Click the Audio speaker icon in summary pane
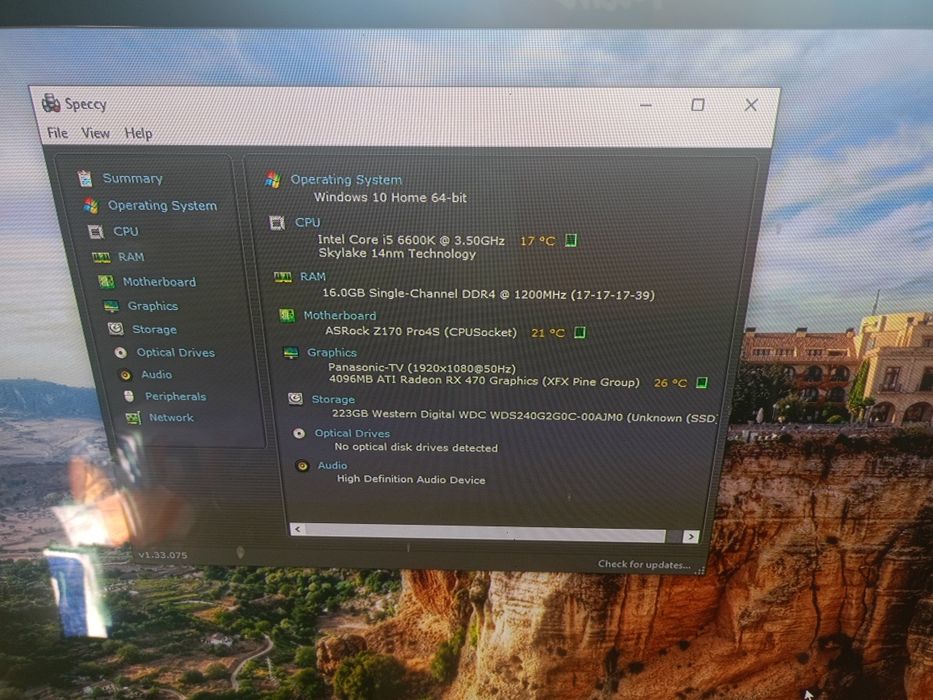The height and width of the screenshot is (700, 933). (302, 465)
